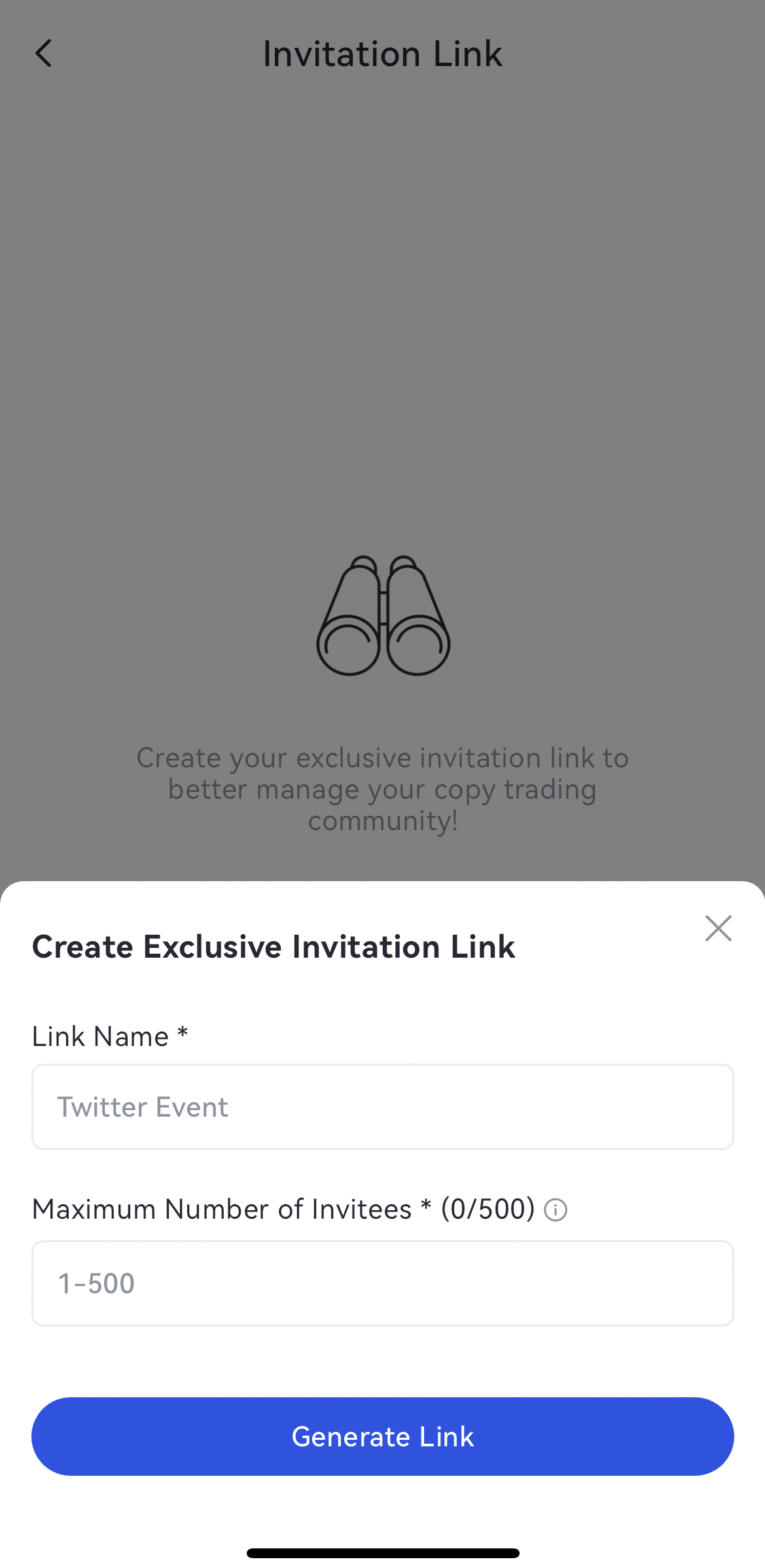
Task: Tap the (0/500) invitee counter
Action: point(488,1209)
